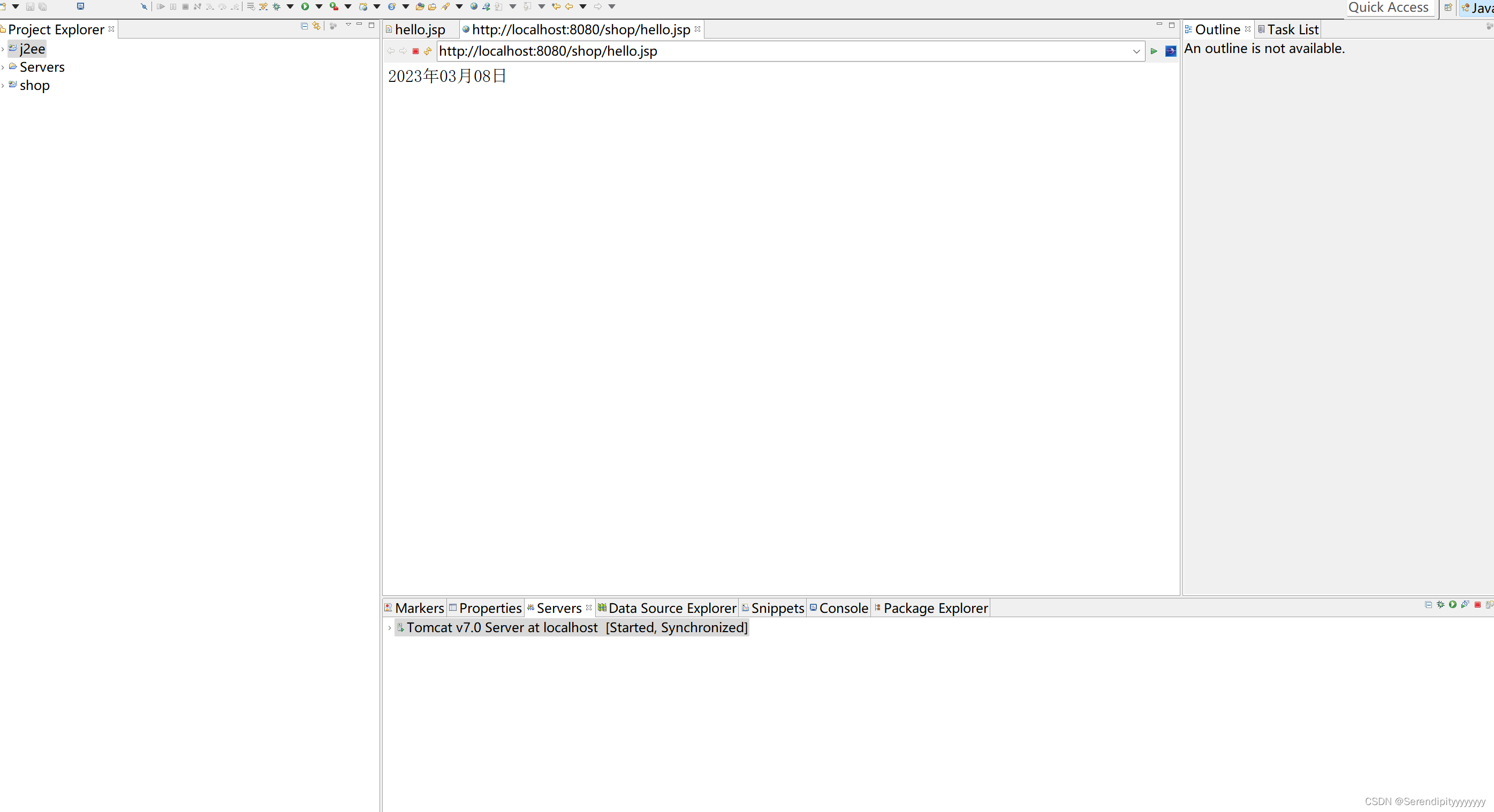The width and height of the screenshot is (1494, 812).
Task: Select the Servers folder in Project Explorer
Action: click(42, 67)
